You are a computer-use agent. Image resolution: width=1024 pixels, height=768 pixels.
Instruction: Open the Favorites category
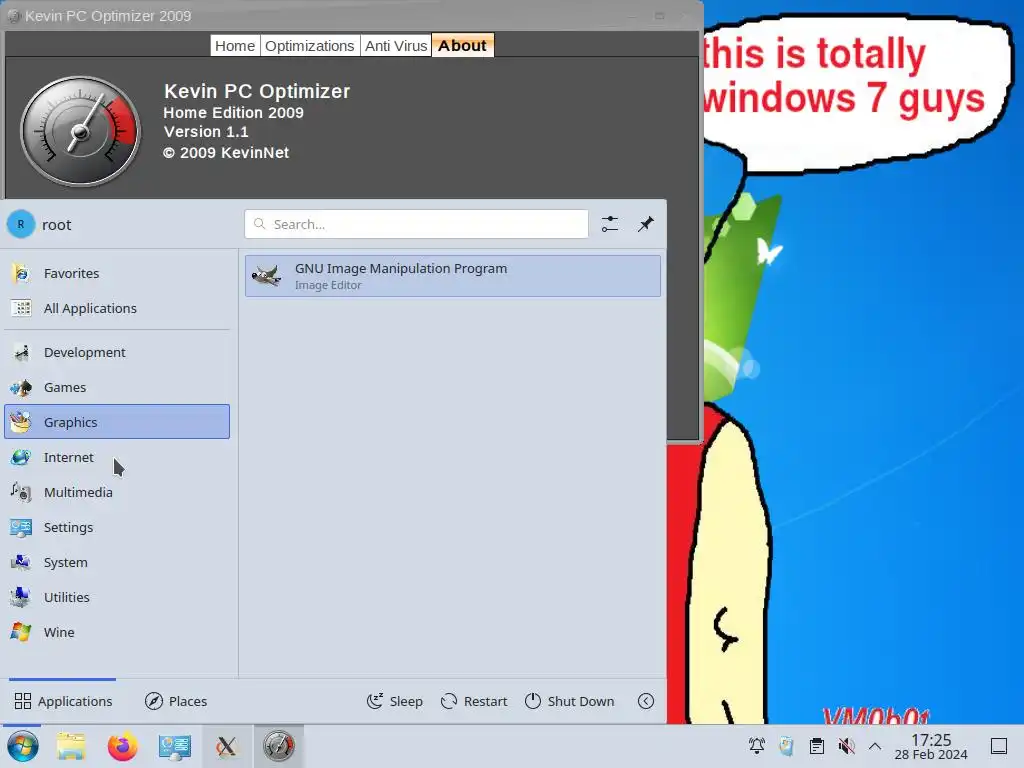[x=117, y=273]
